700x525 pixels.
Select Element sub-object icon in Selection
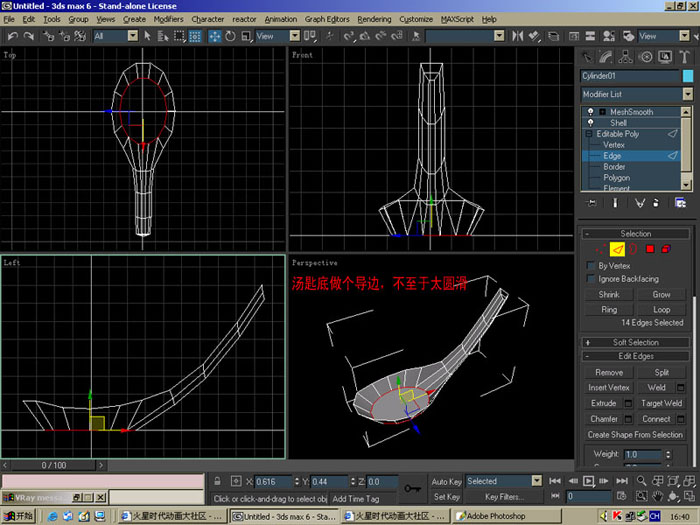pyautogui.click(x=666, y=249)
